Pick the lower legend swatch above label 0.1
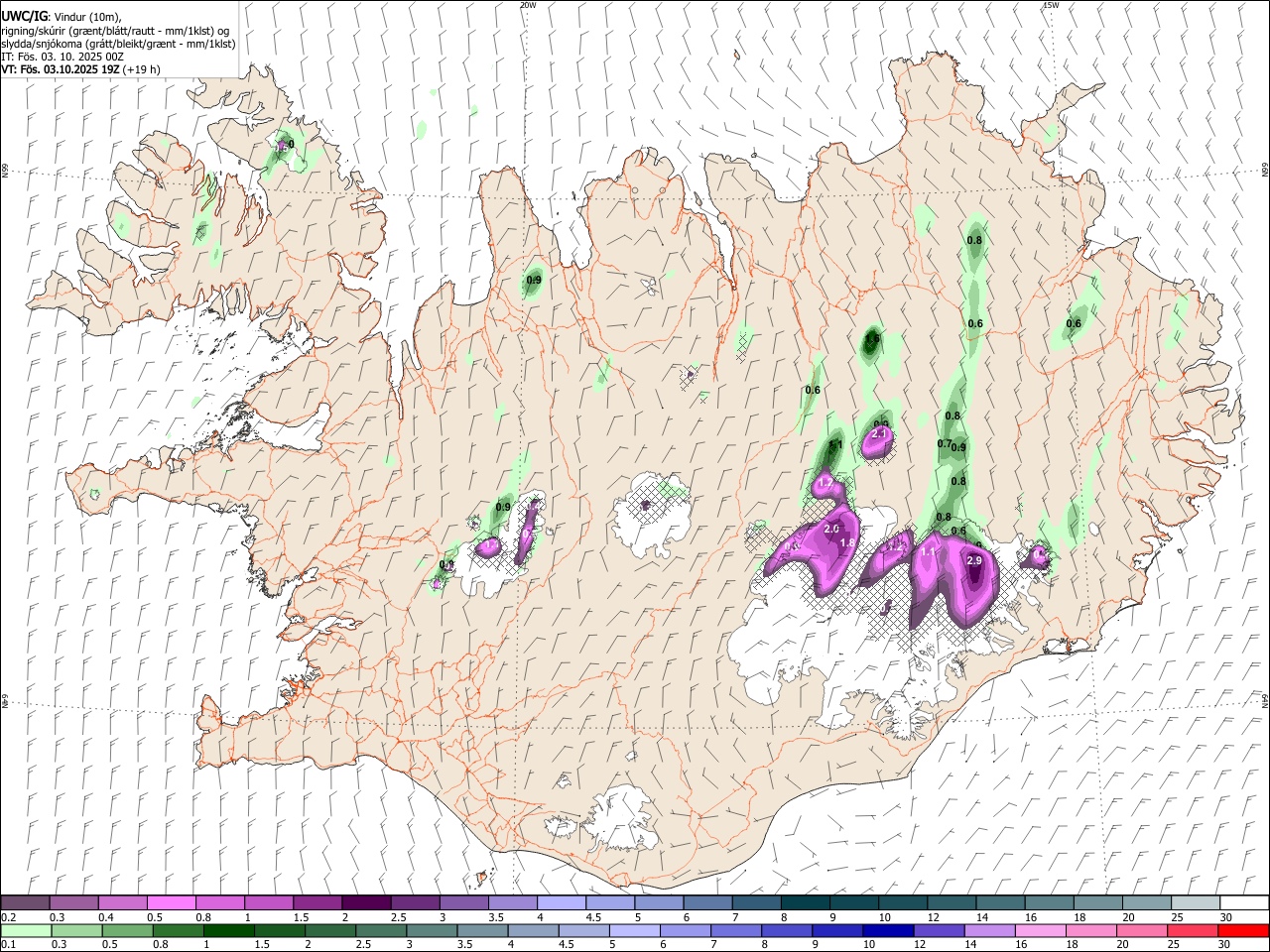This screenshot has height=952, width=1270. (26, 931)
